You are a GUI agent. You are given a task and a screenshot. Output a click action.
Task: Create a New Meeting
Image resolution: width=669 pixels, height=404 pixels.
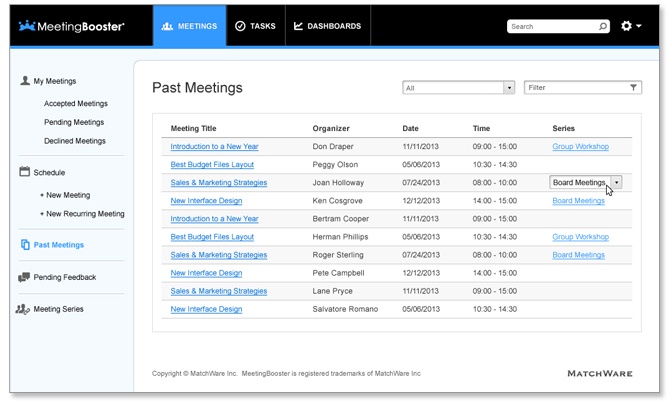tap(65, 195)
